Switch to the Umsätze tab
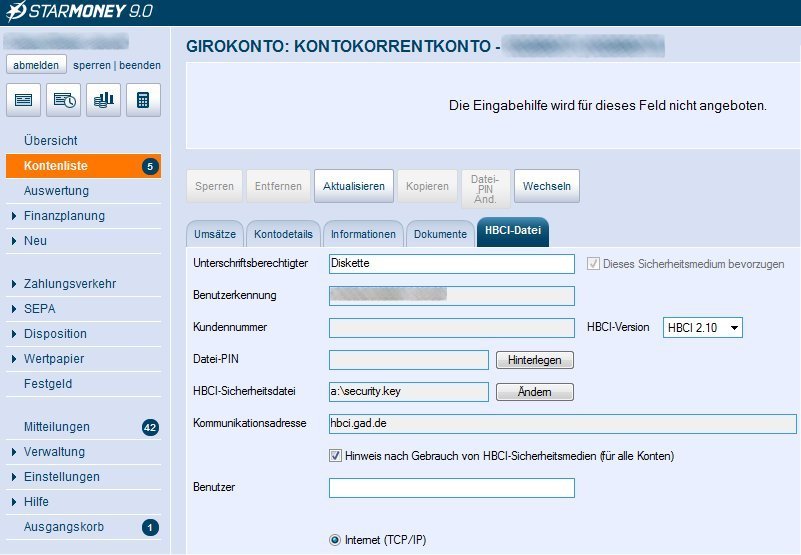 pyautogui.click(x=215, y=234)
